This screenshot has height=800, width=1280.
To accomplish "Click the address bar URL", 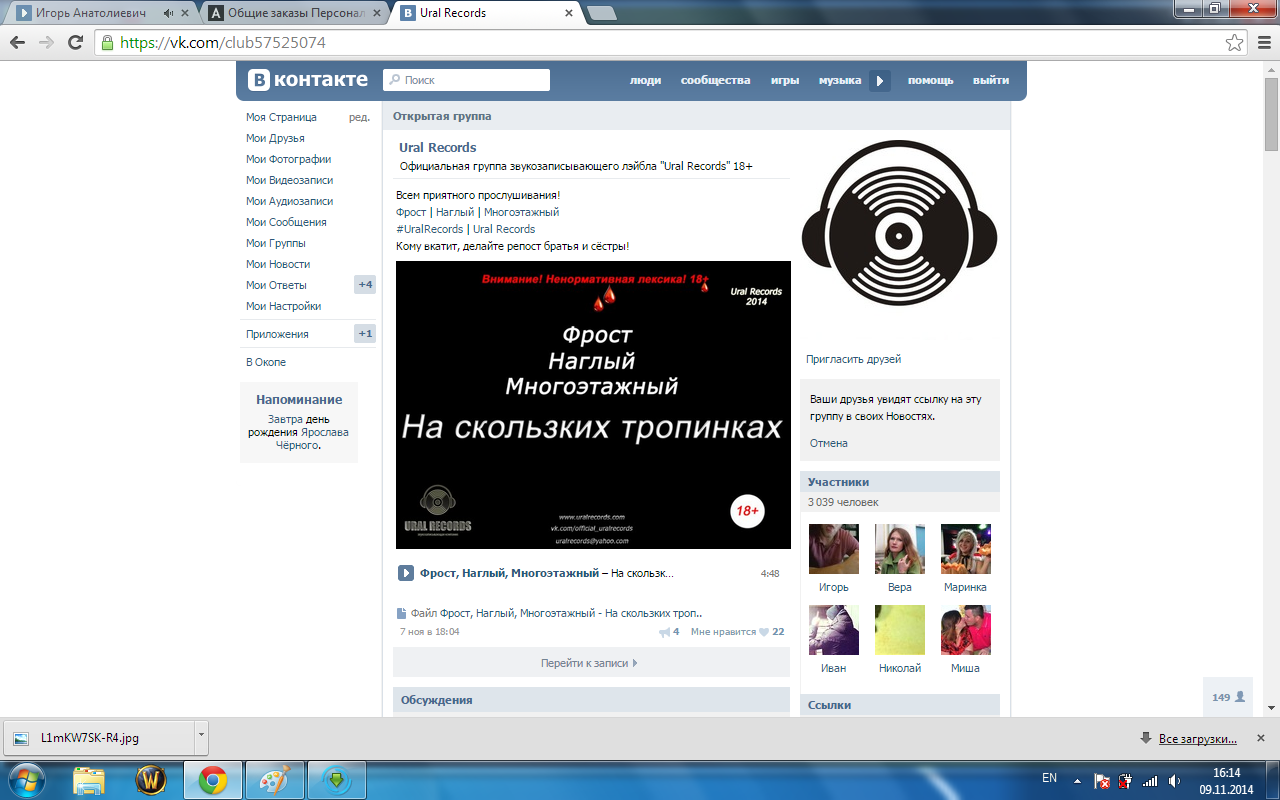I will pos(222,43).
